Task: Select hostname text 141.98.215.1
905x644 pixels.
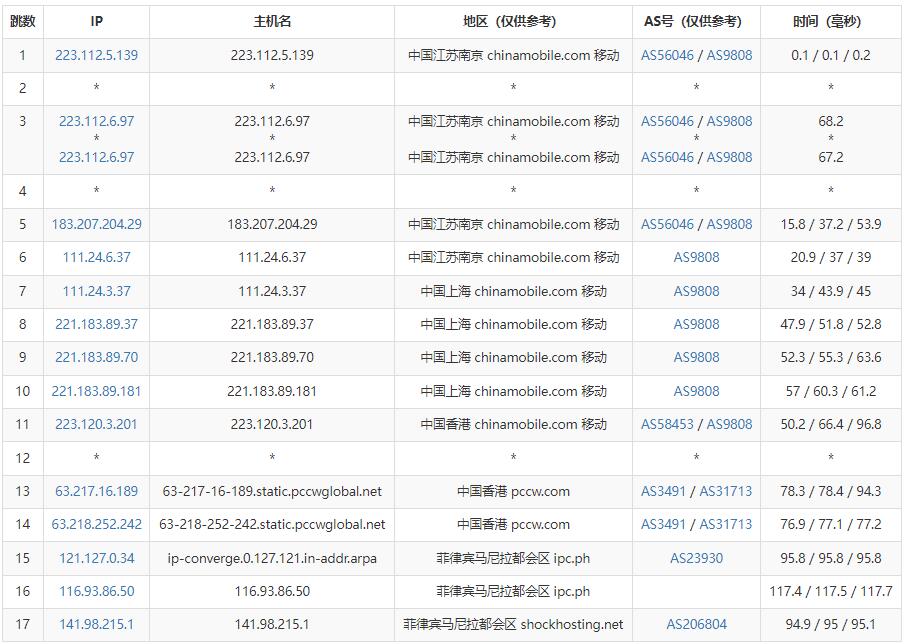Action: [x=272, y=624]
